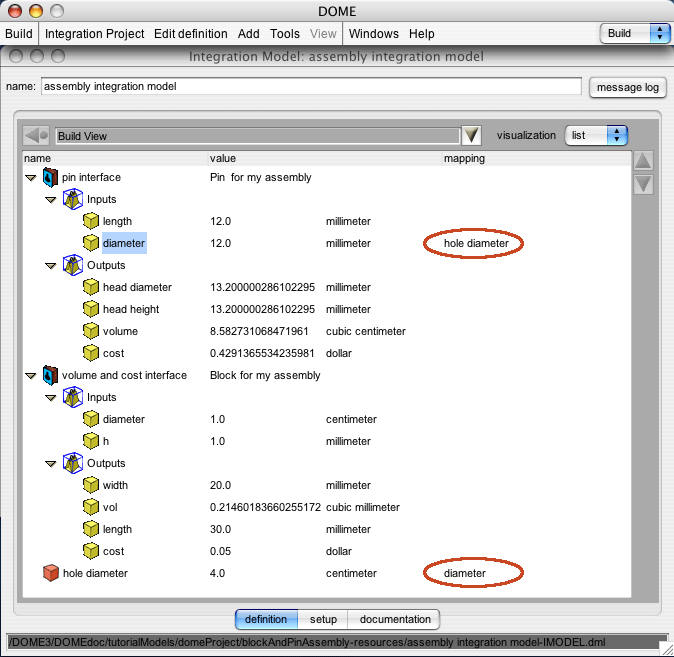Click the name column header
The width and height of the screenshot is (674, 657).
click(115, 158)
